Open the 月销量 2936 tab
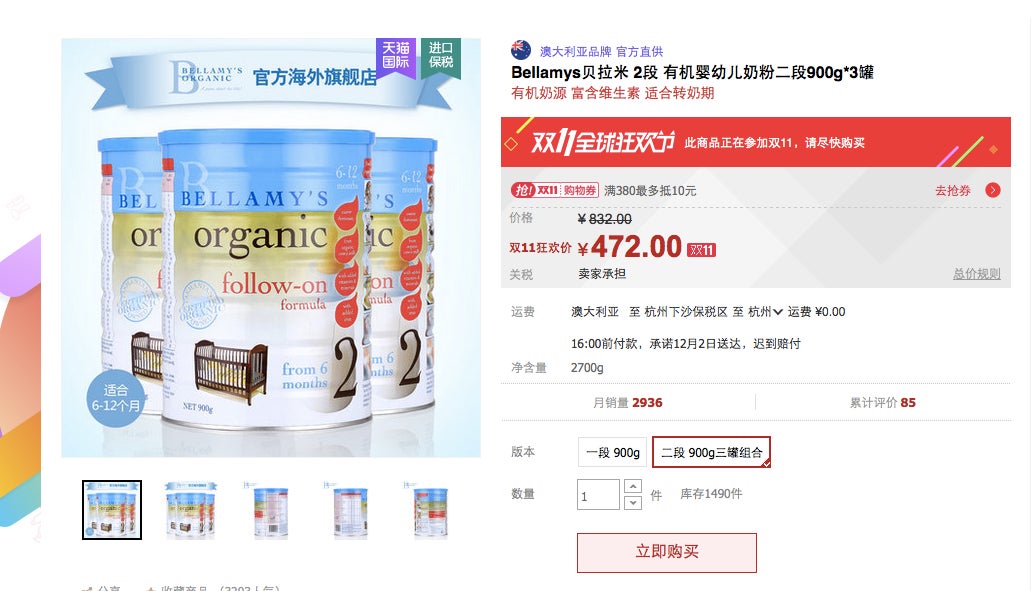This screenshot has width=1032, height=591. coord(628,402)
